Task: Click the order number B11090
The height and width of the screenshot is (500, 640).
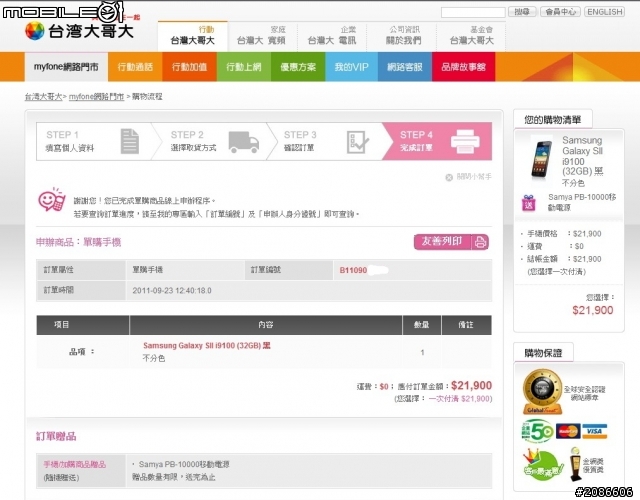Action: tap(353, 270)
